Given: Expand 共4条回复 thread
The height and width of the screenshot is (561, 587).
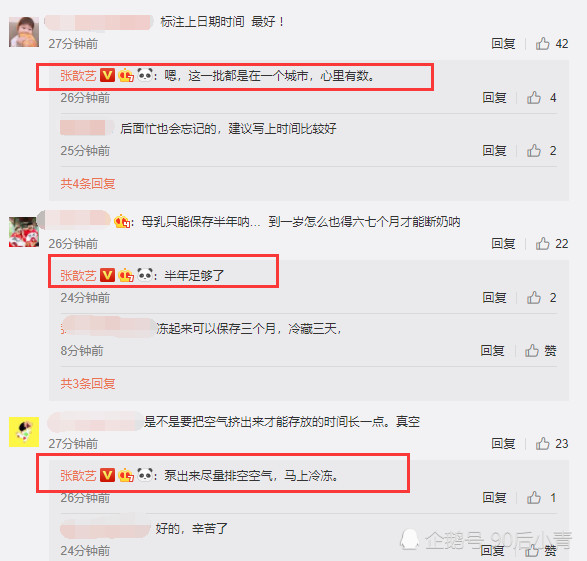Looking at the screenshot, I should pos(88,183).
